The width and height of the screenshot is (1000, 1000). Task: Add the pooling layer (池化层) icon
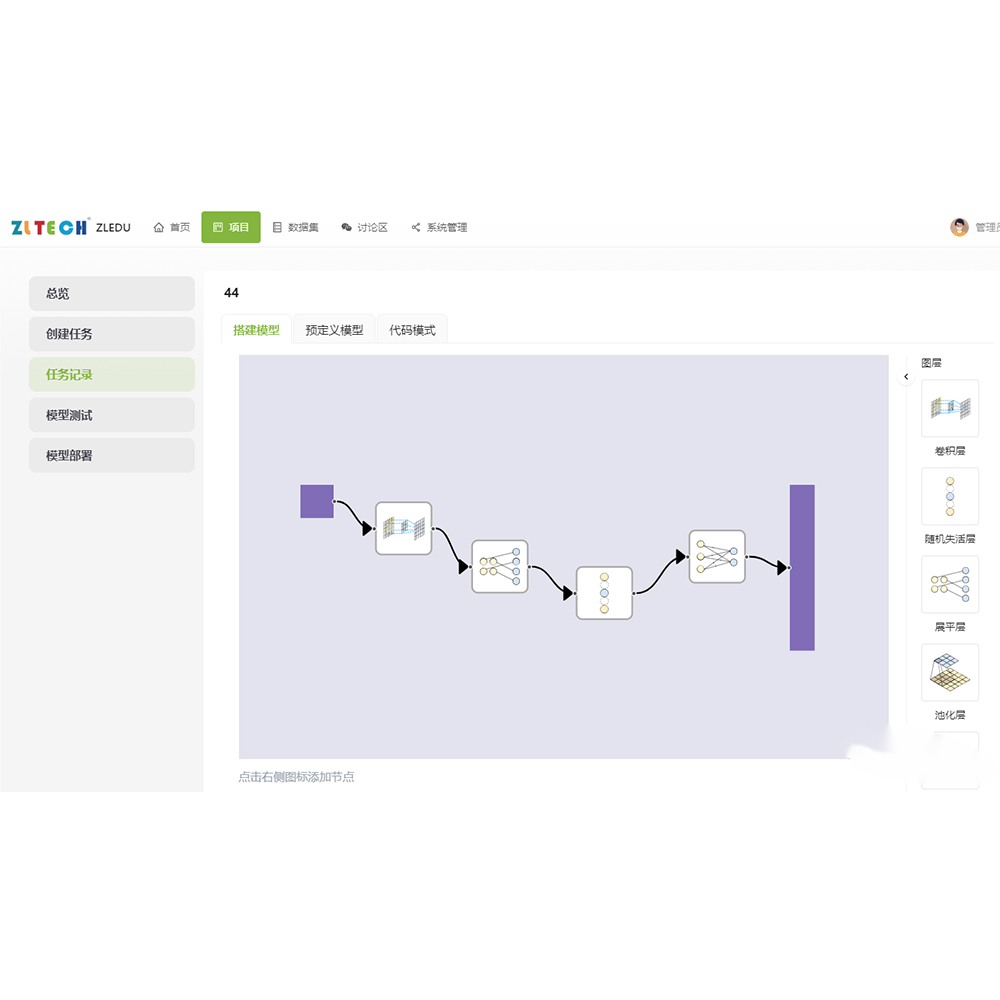point(949,672)
